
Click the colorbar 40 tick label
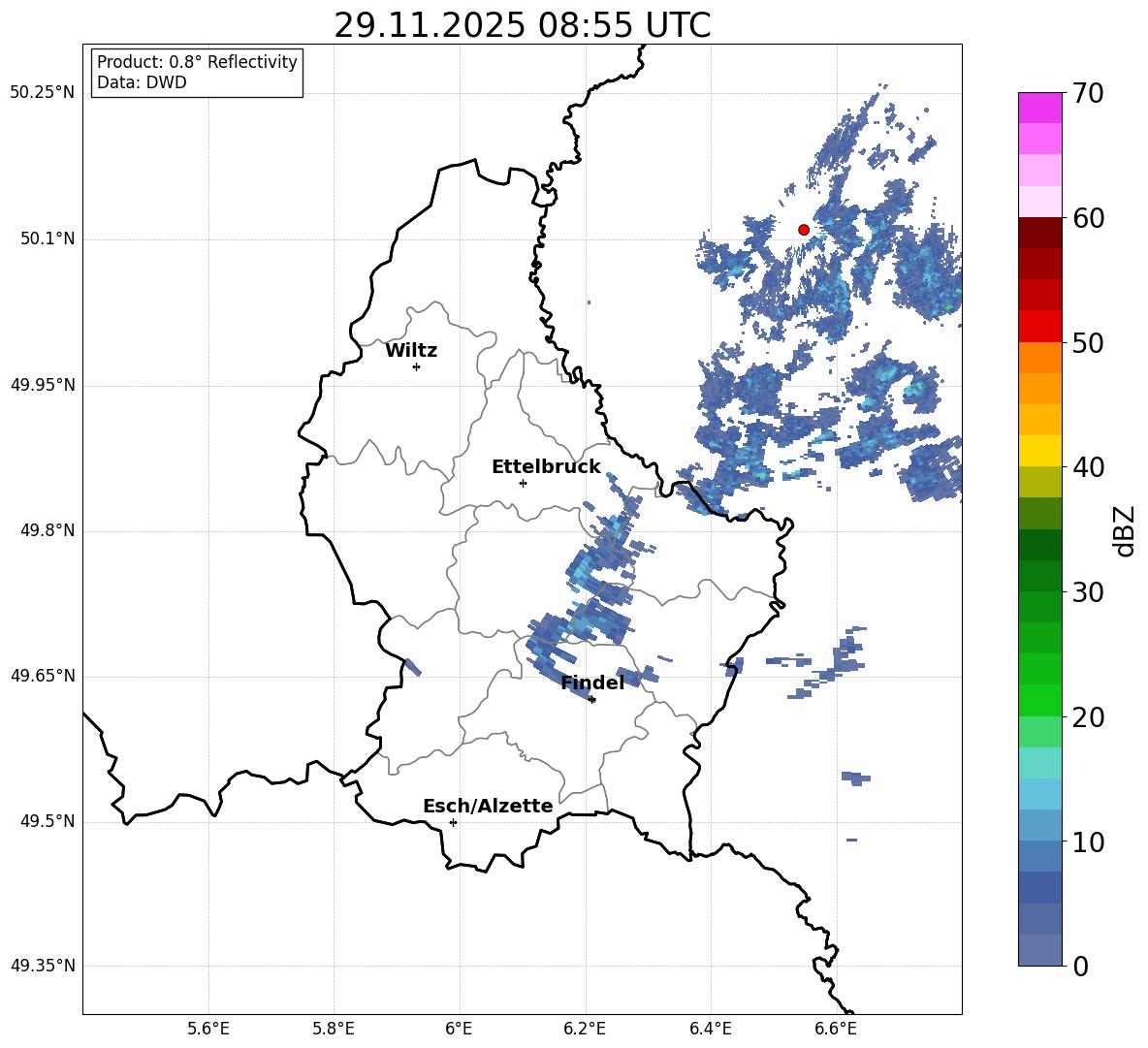(x=1088, y=467)
